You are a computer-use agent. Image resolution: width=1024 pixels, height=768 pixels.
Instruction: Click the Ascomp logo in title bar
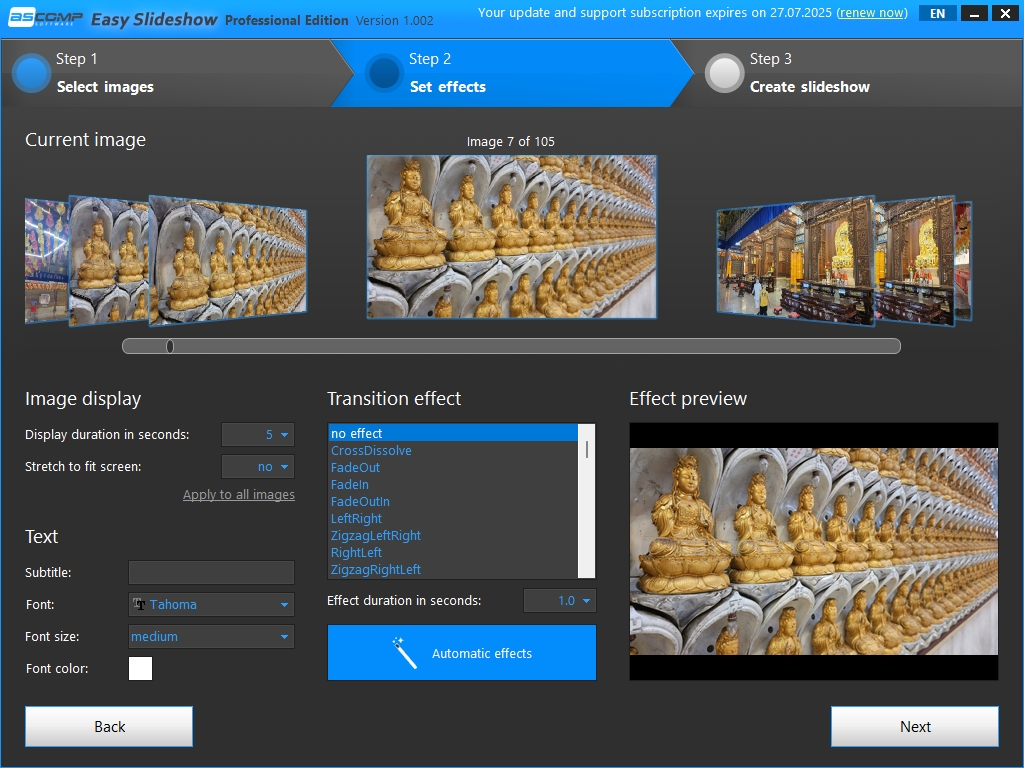coord(45,18)
